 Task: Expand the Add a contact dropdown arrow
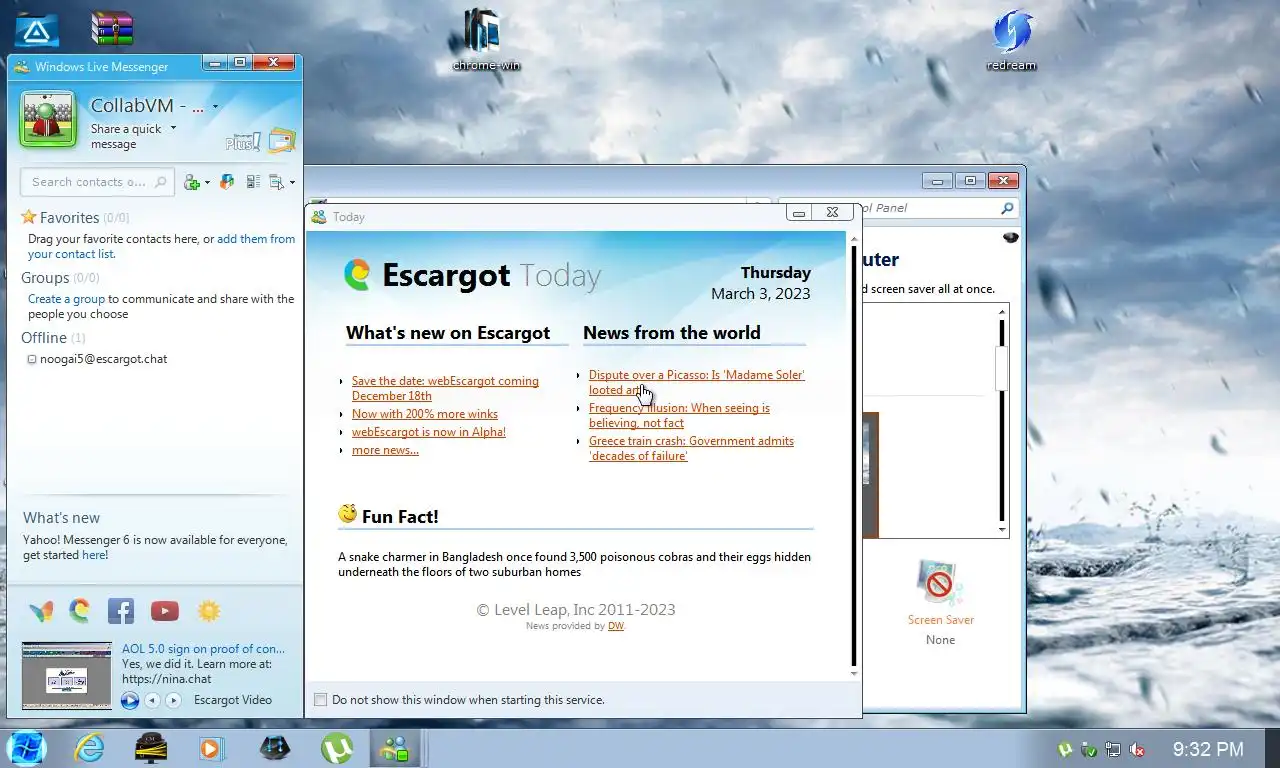click(x=206, y=183)
